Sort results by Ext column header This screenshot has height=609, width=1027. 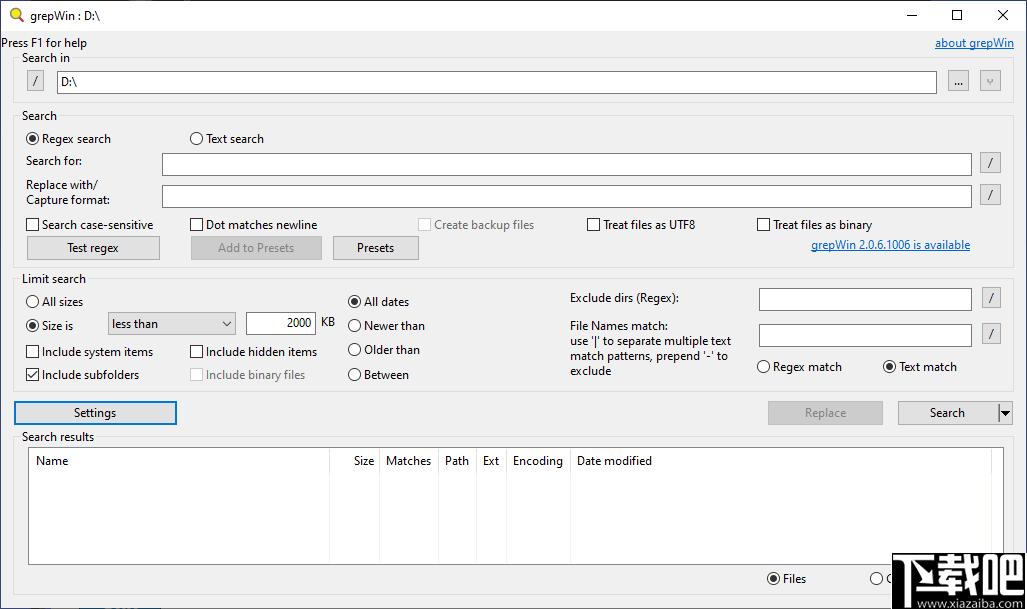(x=491, y=461)
